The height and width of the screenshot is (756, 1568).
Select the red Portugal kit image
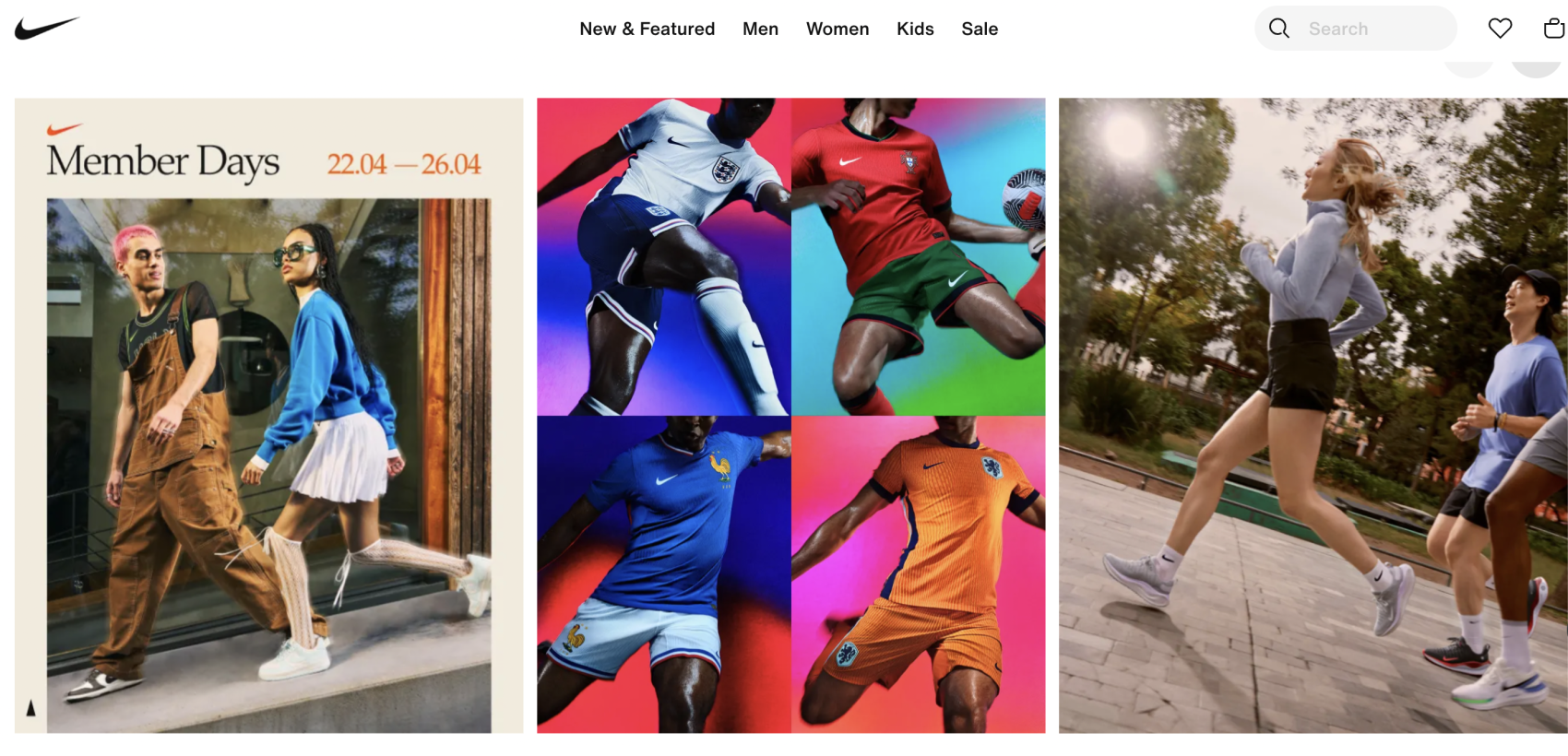coord(919,256)
